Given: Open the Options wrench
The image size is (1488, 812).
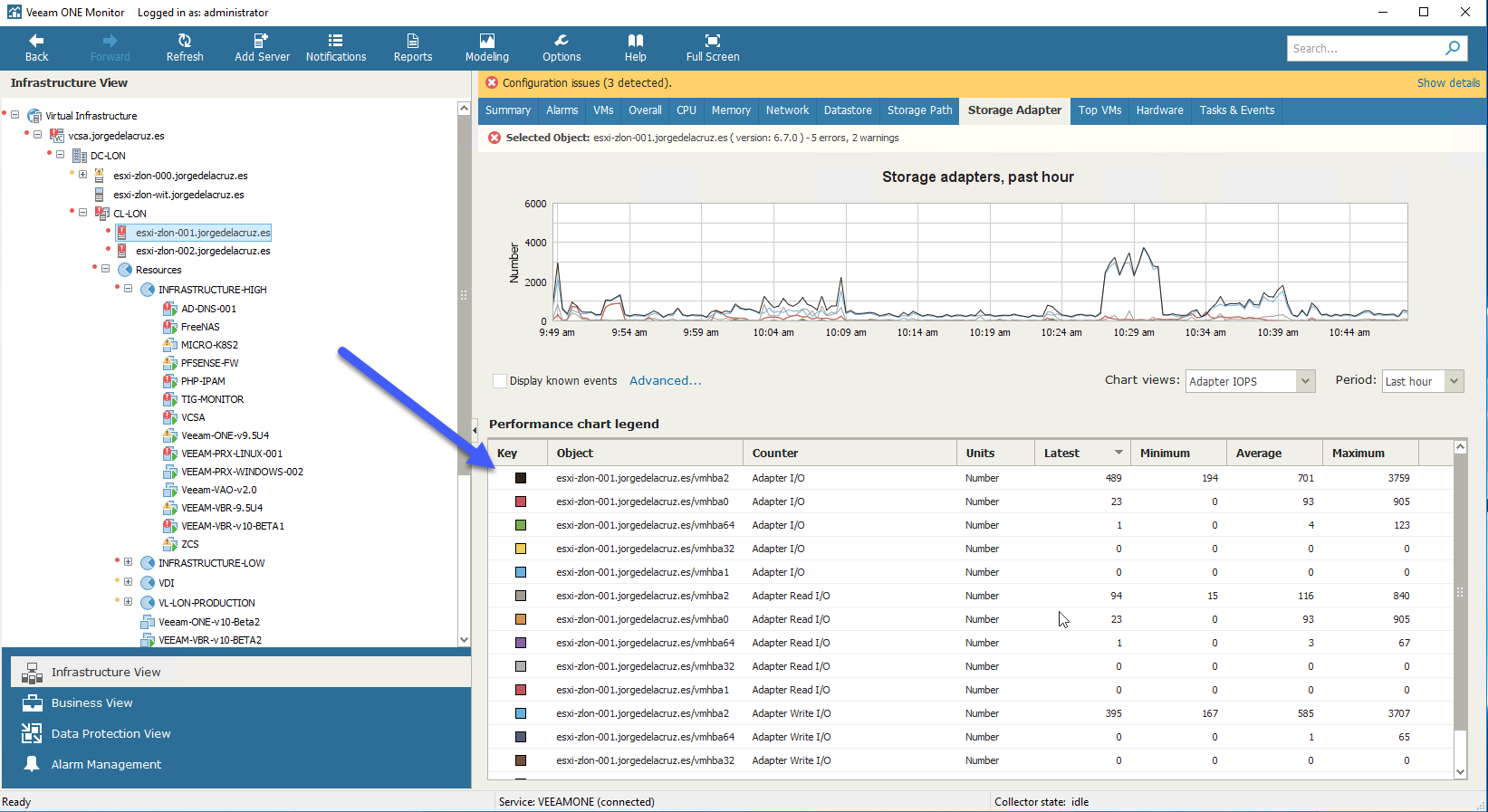Looking at the screenshot, I should coord(562,47).
